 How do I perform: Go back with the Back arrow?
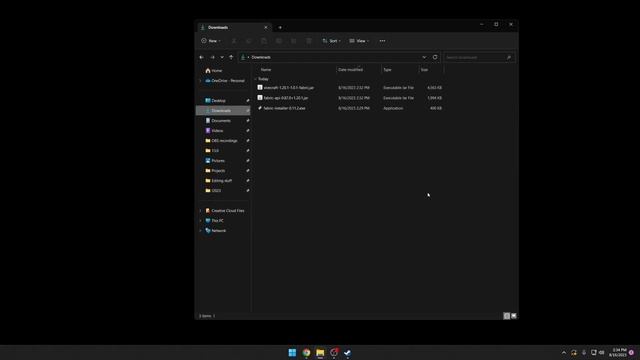point(202,57)
